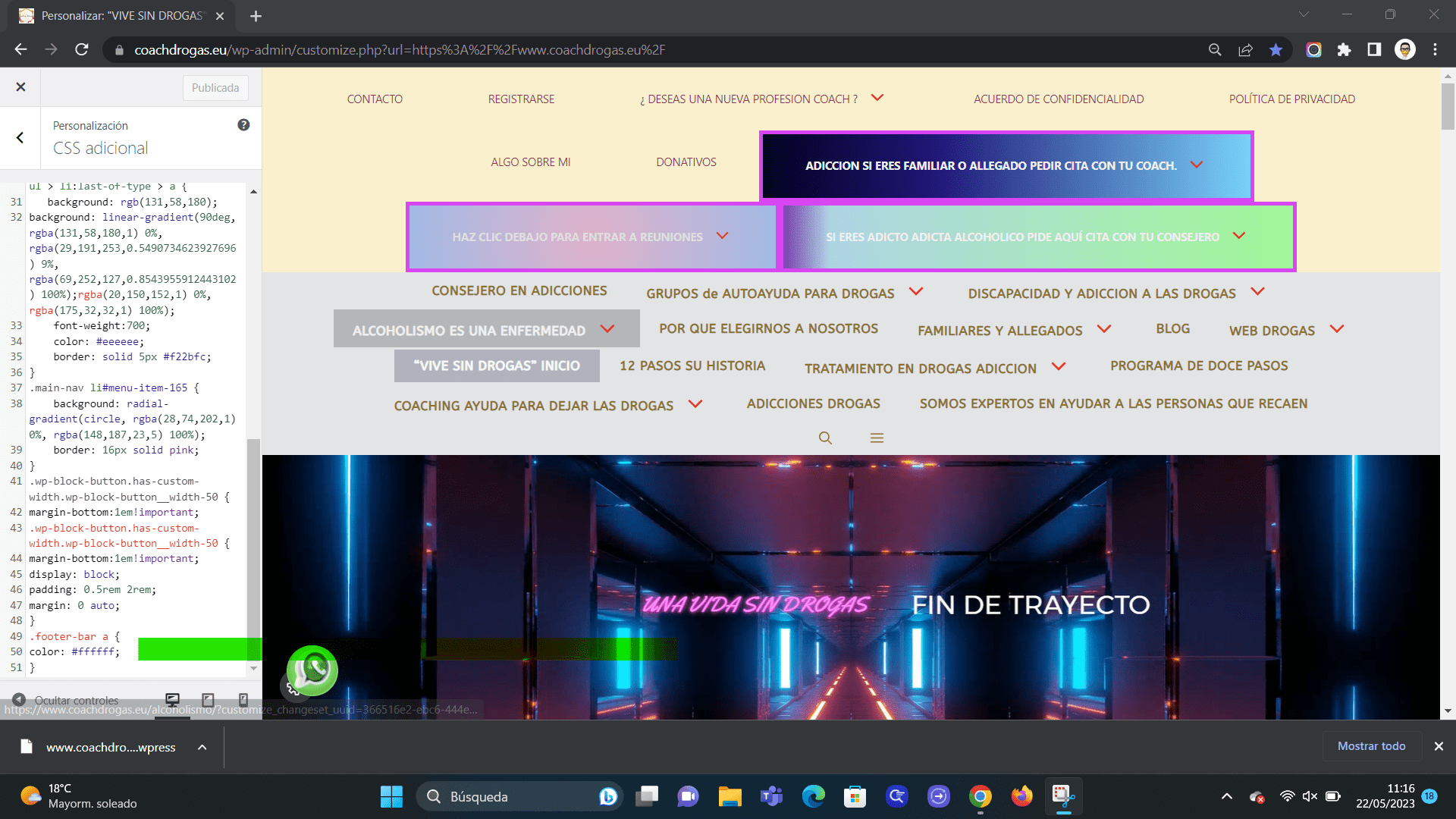Open ACUERDO DE CONFIDENCIALIDAD menu item
Screen dimensions: 1456x819
click(x=1059, y=99)
